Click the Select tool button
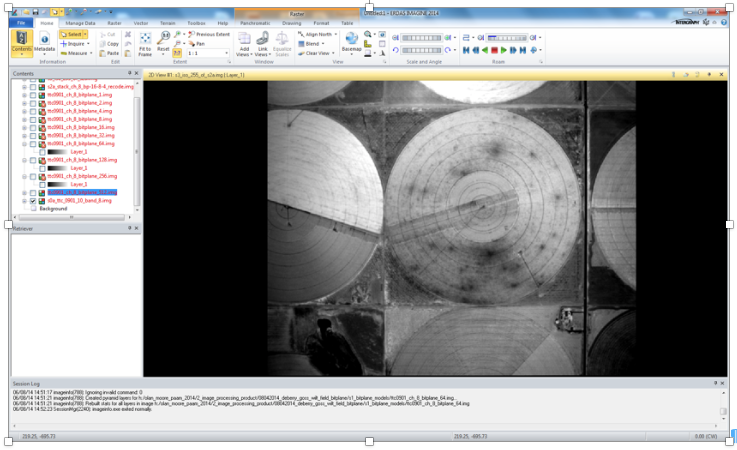The image size is (737, 450). [71, 34]
